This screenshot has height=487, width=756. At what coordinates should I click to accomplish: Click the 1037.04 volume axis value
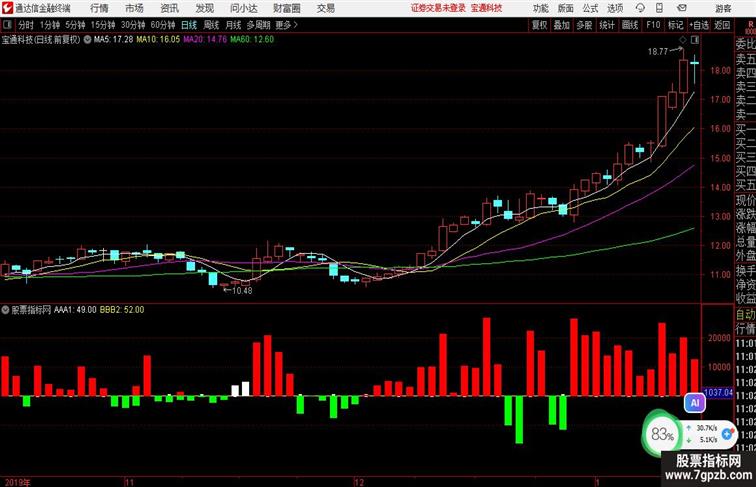718,392
